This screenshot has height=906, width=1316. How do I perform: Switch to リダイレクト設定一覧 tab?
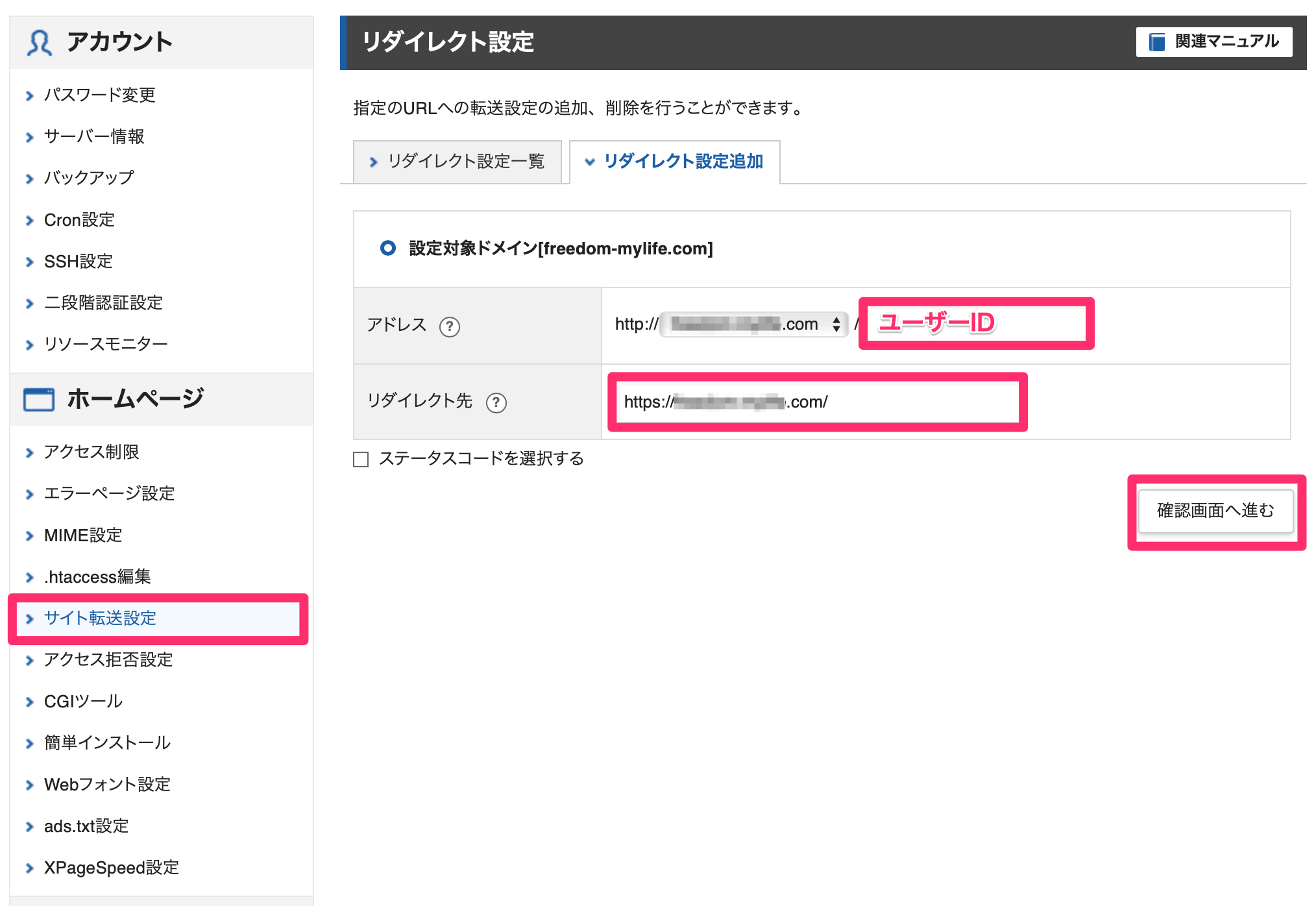pos(457,162)
